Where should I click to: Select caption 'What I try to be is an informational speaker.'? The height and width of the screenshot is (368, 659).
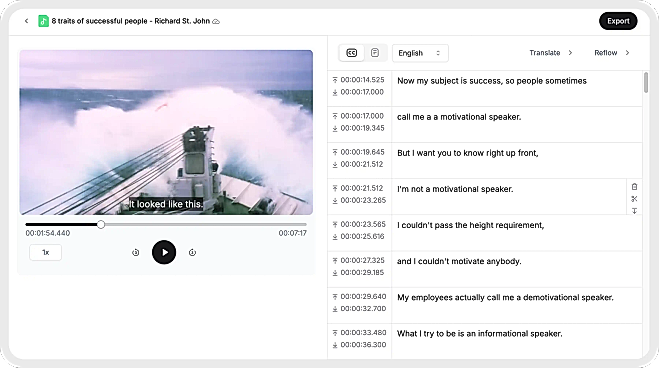click(x=480, y=334)
